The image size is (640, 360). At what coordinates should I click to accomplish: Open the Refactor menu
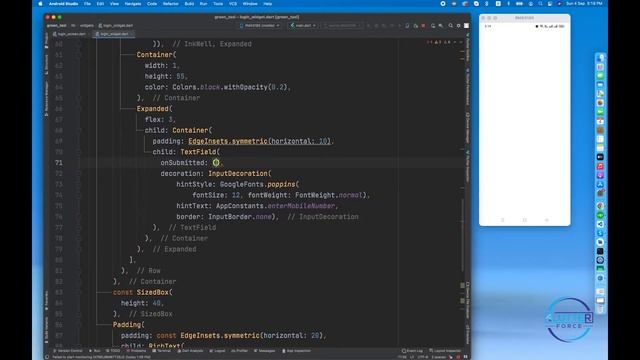171,4
